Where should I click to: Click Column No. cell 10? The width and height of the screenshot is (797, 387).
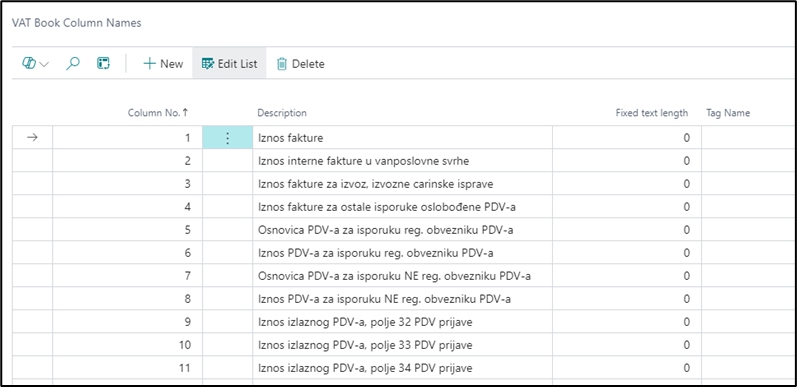(x=128, y=345)
